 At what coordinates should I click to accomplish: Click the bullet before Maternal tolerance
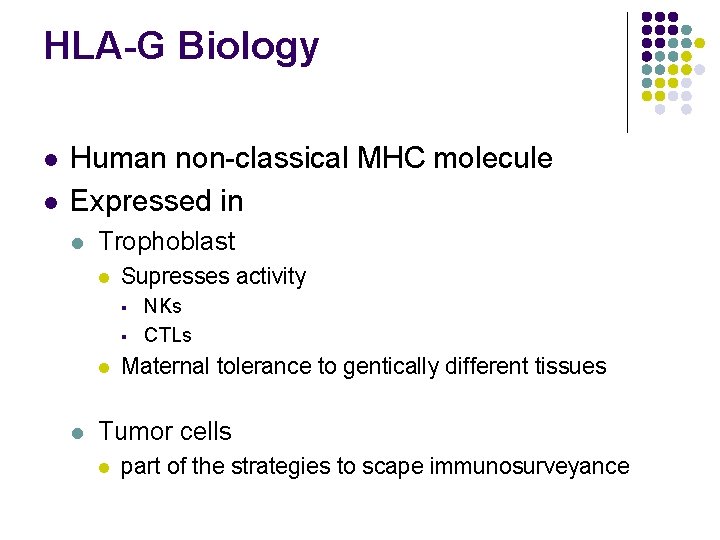[101, 368]
